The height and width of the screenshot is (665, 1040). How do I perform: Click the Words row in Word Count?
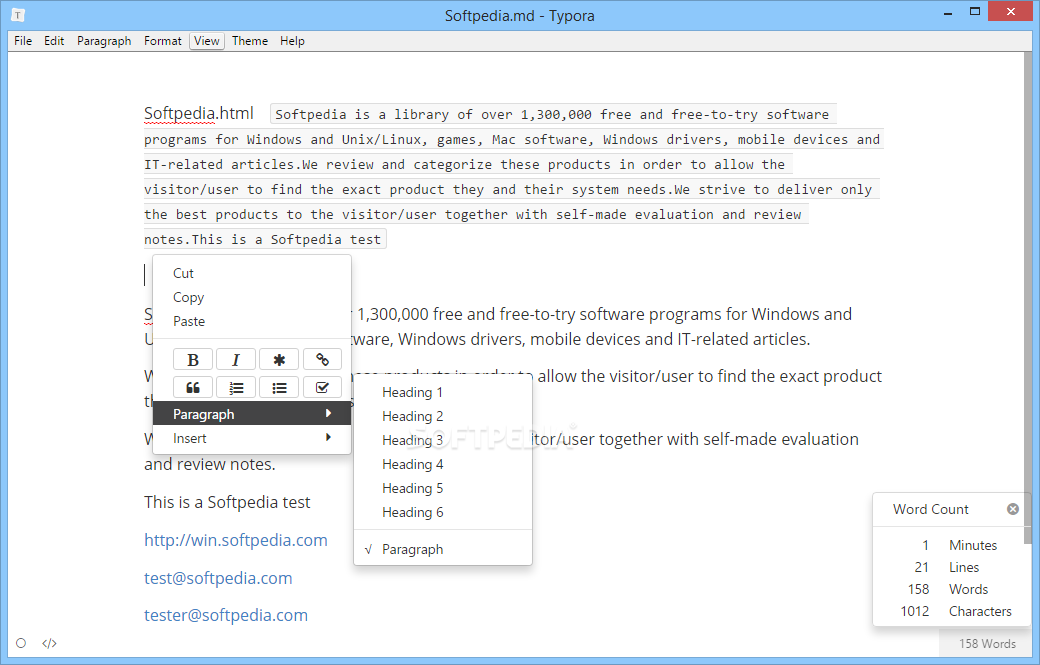coord(951,589)
